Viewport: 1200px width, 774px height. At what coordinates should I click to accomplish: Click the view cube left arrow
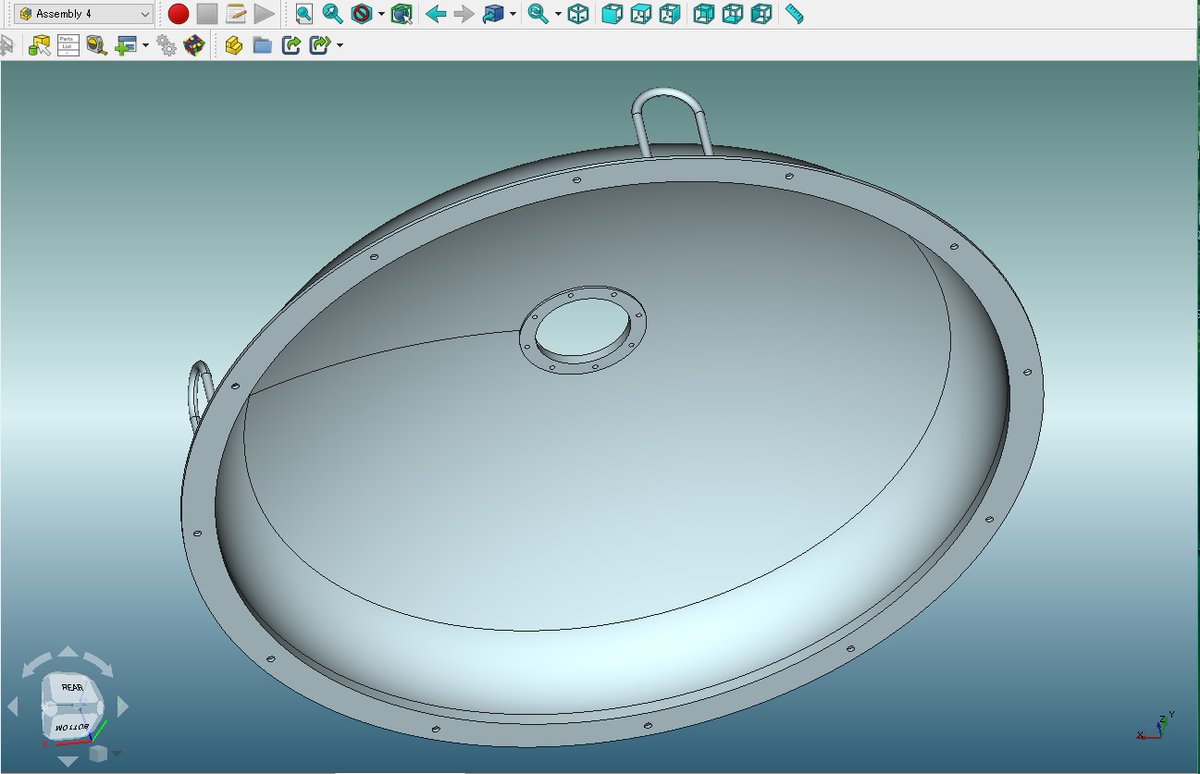pyautogui.click(x=12, y=707)
